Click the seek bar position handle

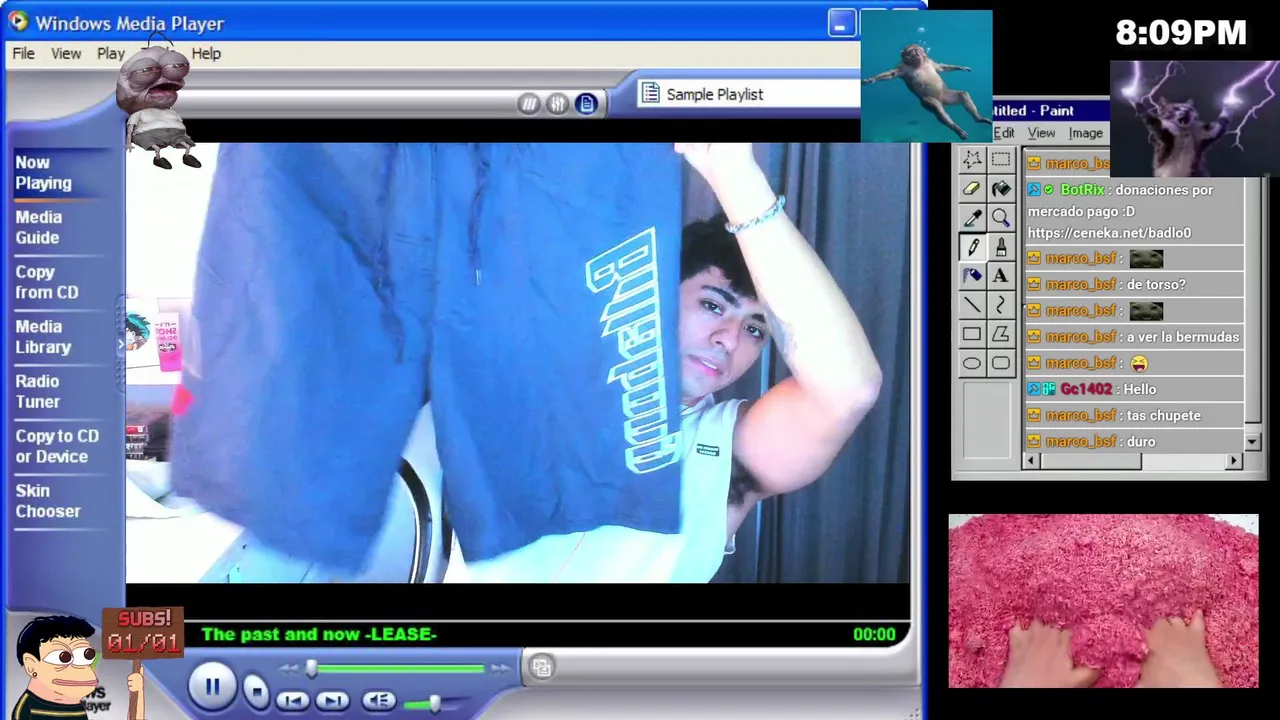(312, 668)
